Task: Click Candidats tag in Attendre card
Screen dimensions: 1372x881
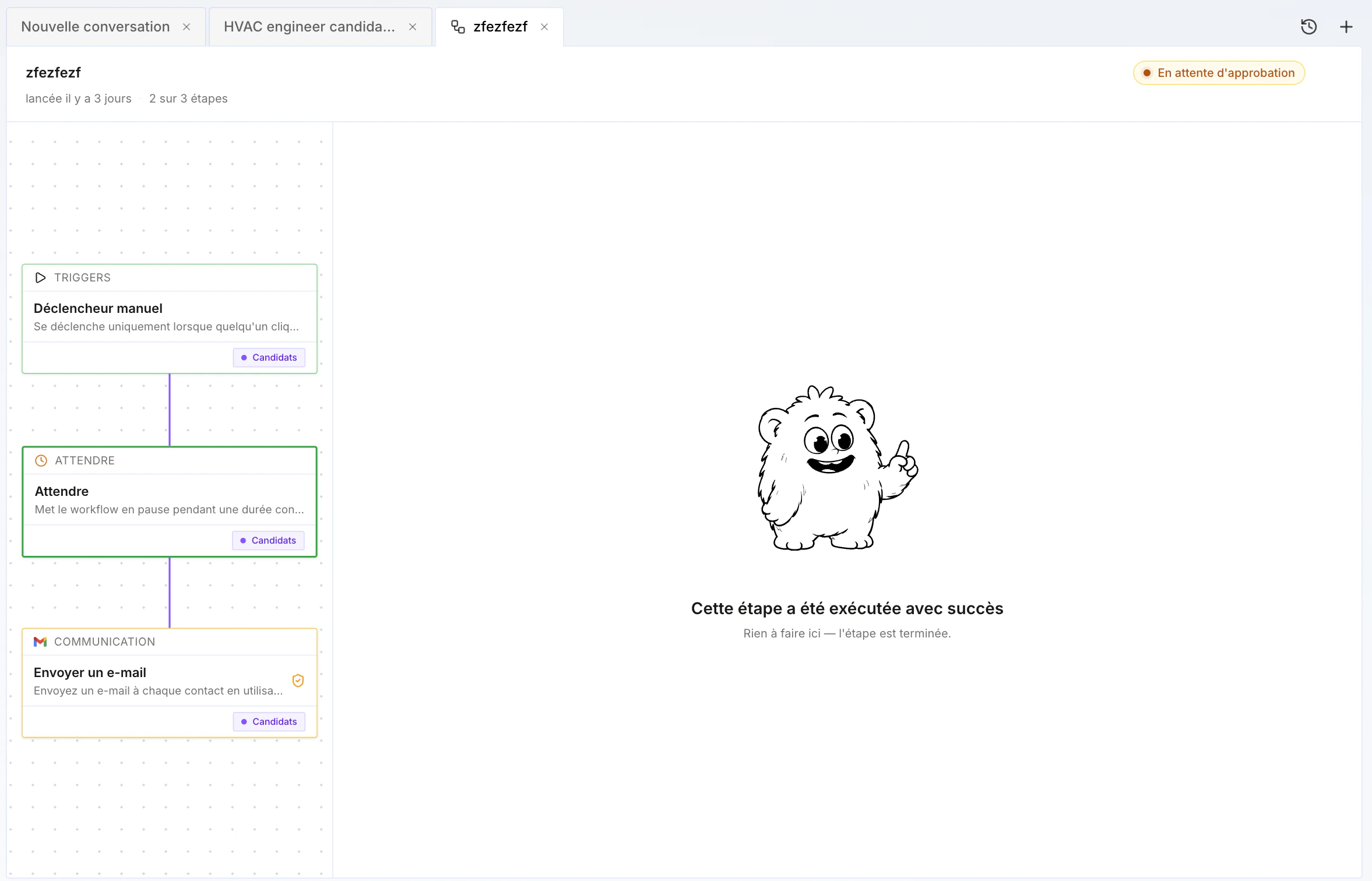Action: pos(268,540)
